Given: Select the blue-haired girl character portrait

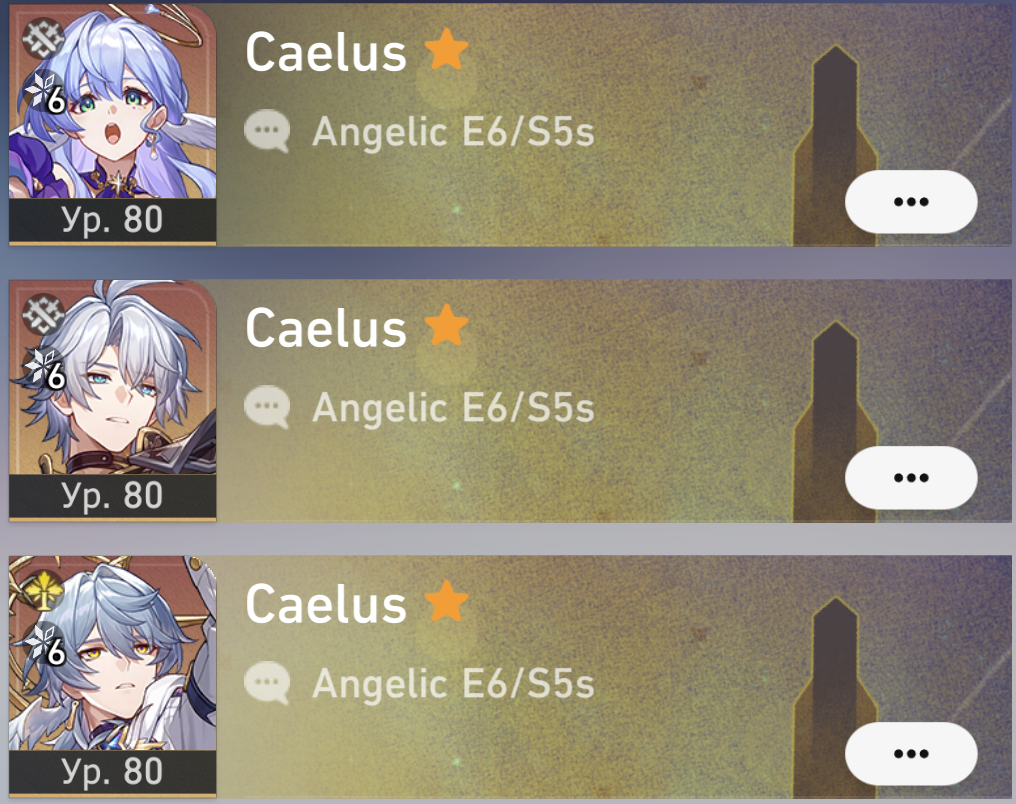Looking at the screenshot, I should [113, 102].
